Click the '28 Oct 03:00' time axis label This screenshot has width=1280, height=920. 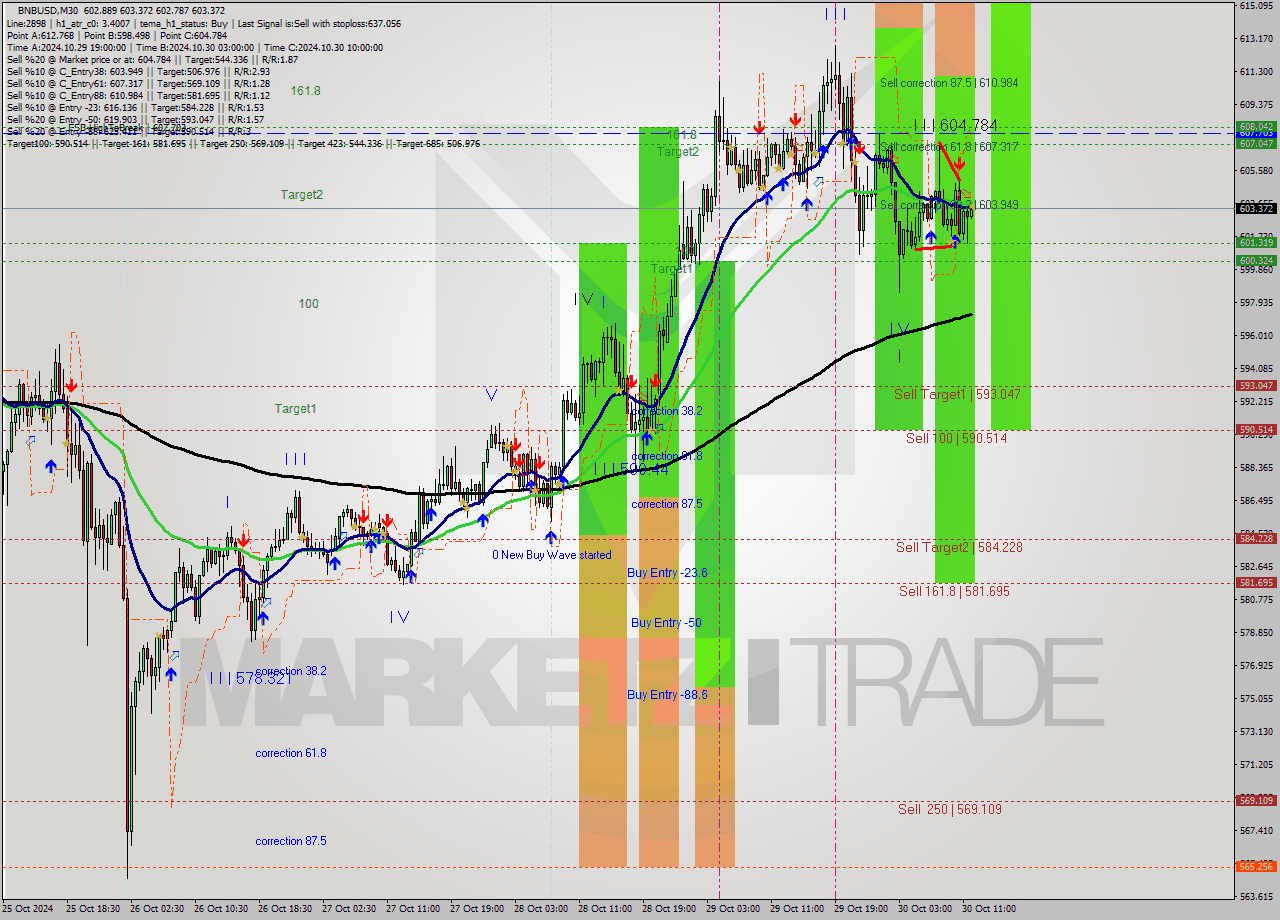tap(541, 909)
